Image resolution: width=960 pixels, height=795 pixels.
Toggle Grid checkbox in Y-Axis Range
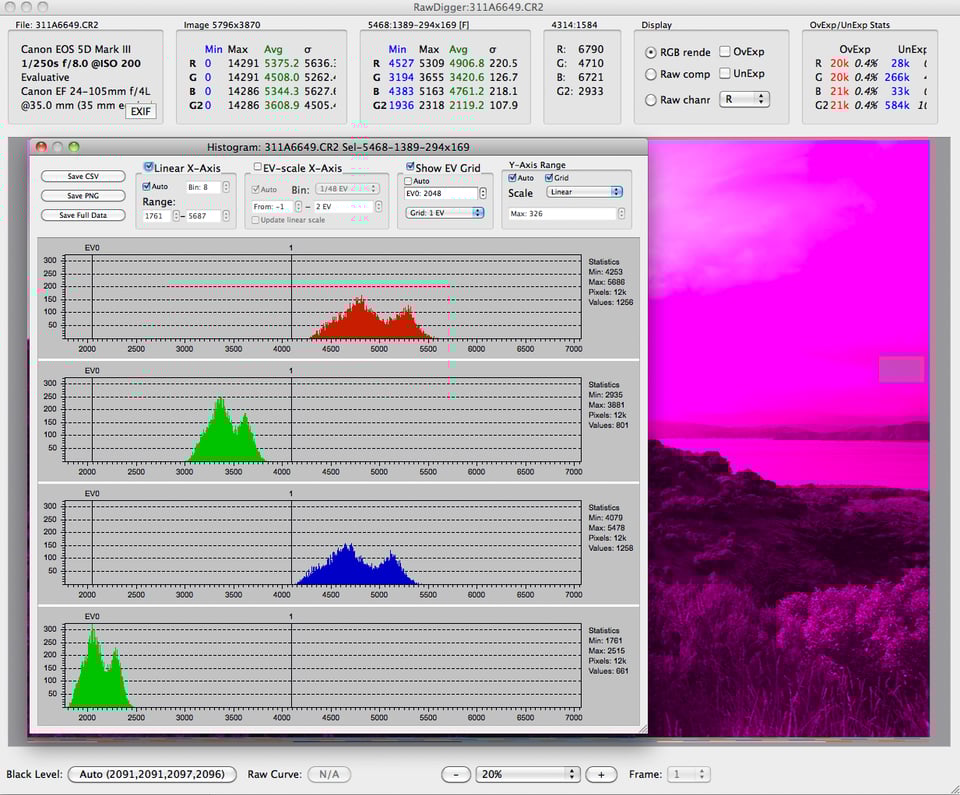549,178
